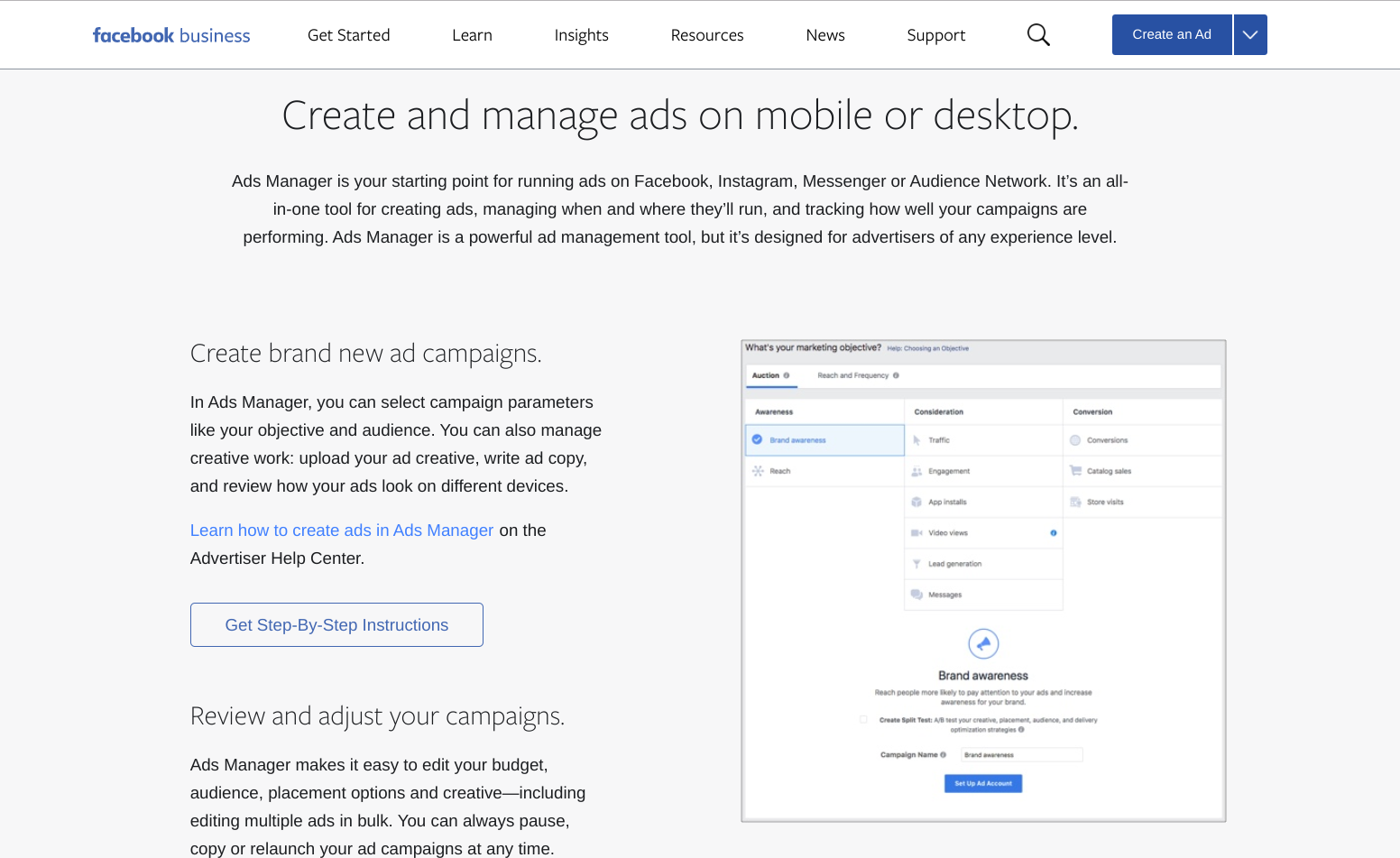Click the Create and manage ads heading
Image resolution: width=1400 pixels, height=858 pixels.
click(680, 116)
